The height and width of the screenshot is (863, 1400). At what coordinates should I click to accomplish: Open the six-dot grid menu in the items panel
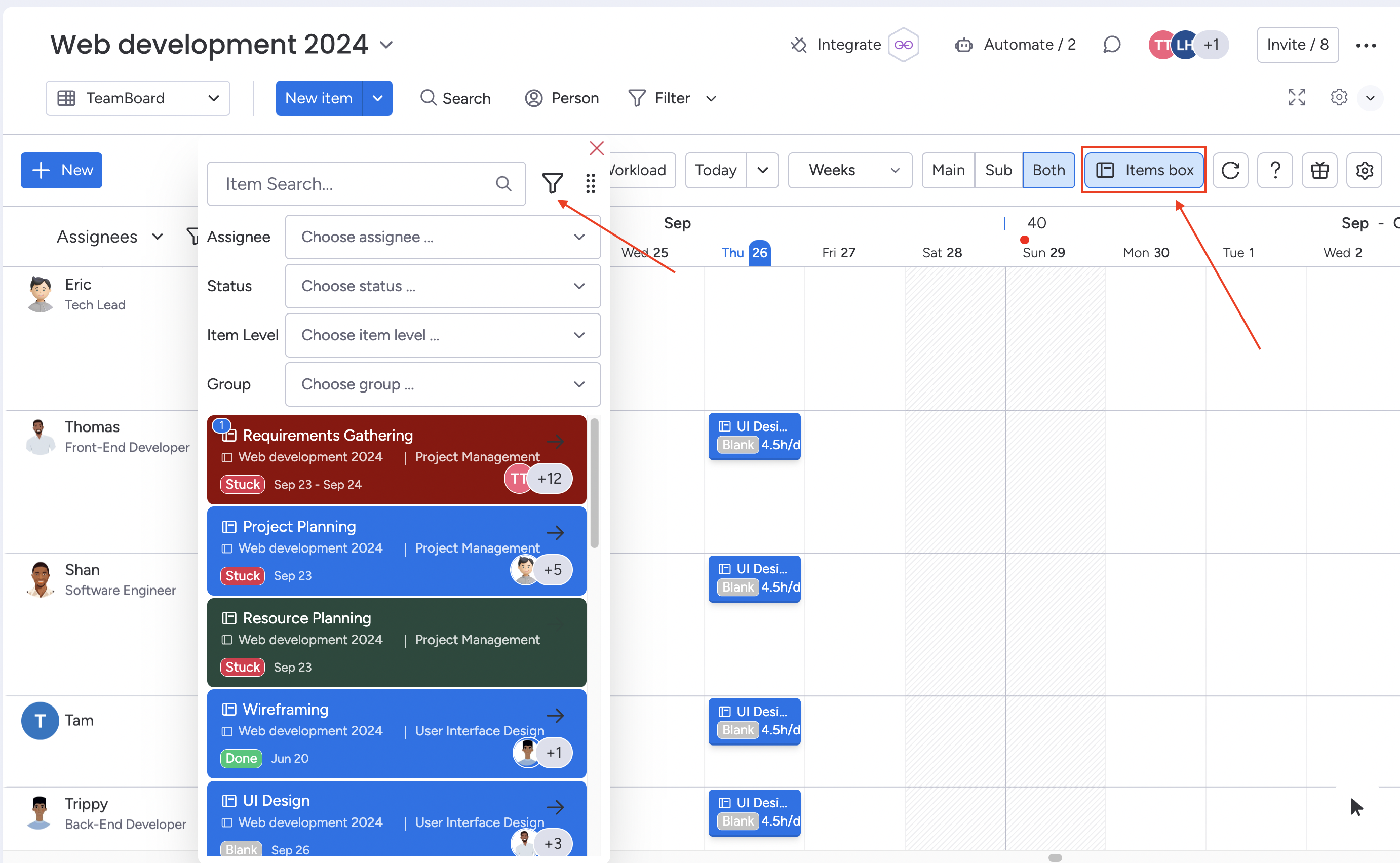click(590, 183)
